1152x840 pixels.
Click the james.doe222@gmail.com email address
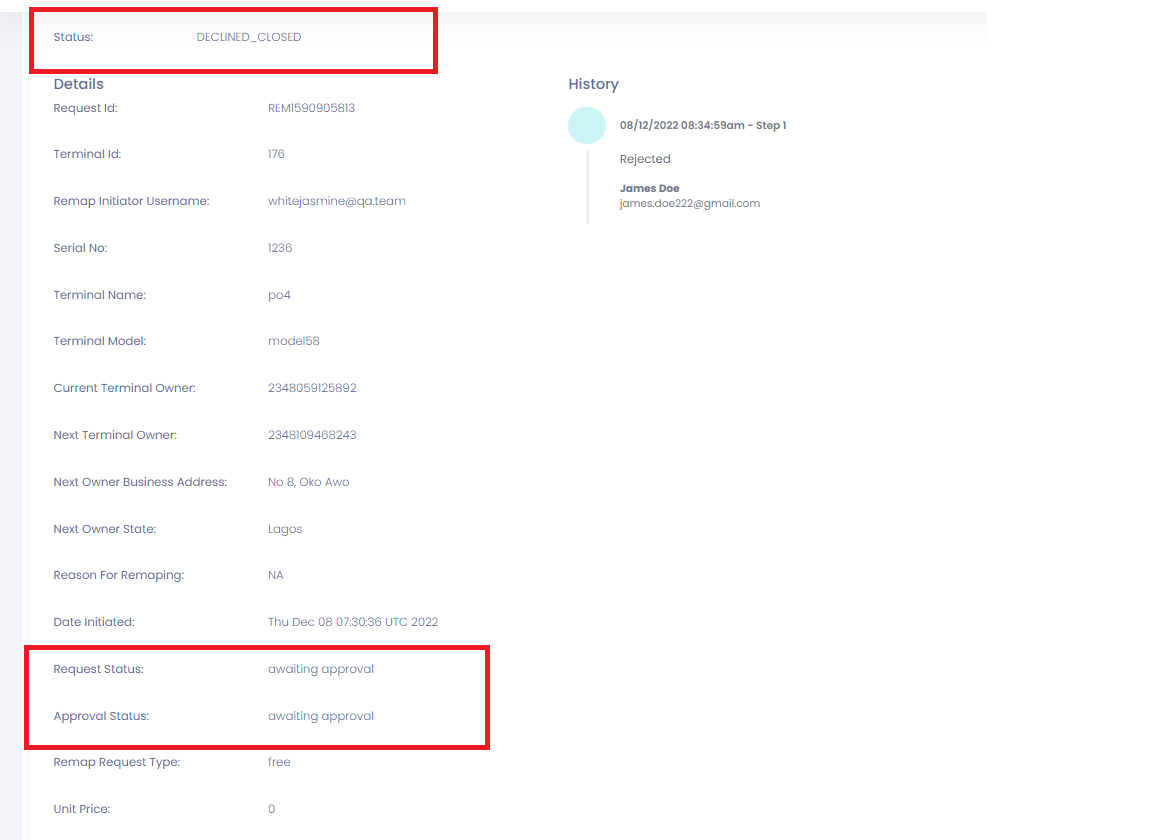(689, 203)
